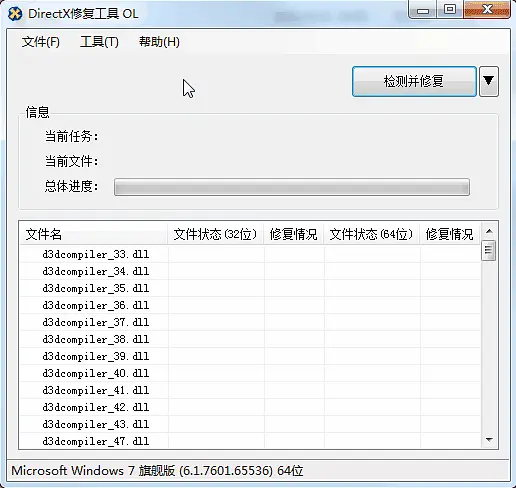Open the 工具(T) menu
516x488 pixels.
click(99, 42)
